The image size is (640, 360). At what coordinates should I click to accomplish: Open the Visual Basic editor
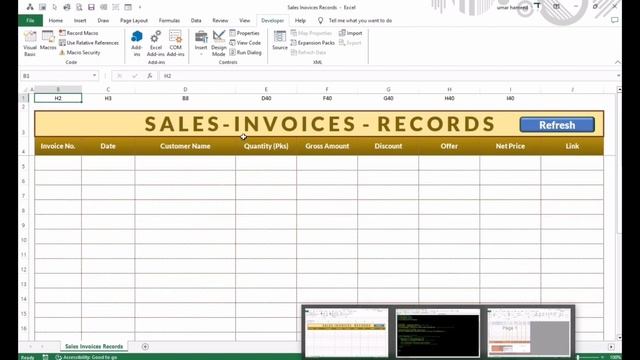coord(30,43)
